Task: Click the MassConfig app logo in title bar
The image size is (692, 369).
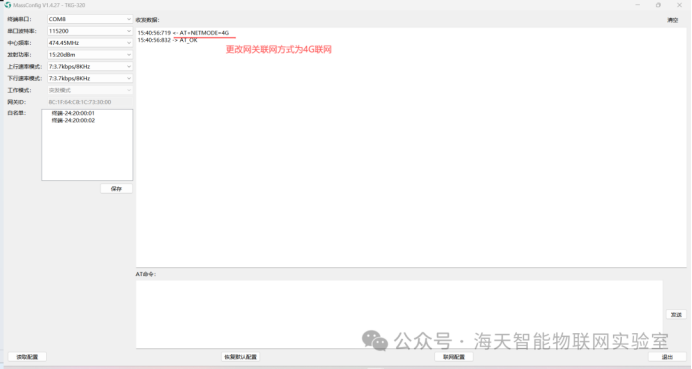Action: point(8,5)
